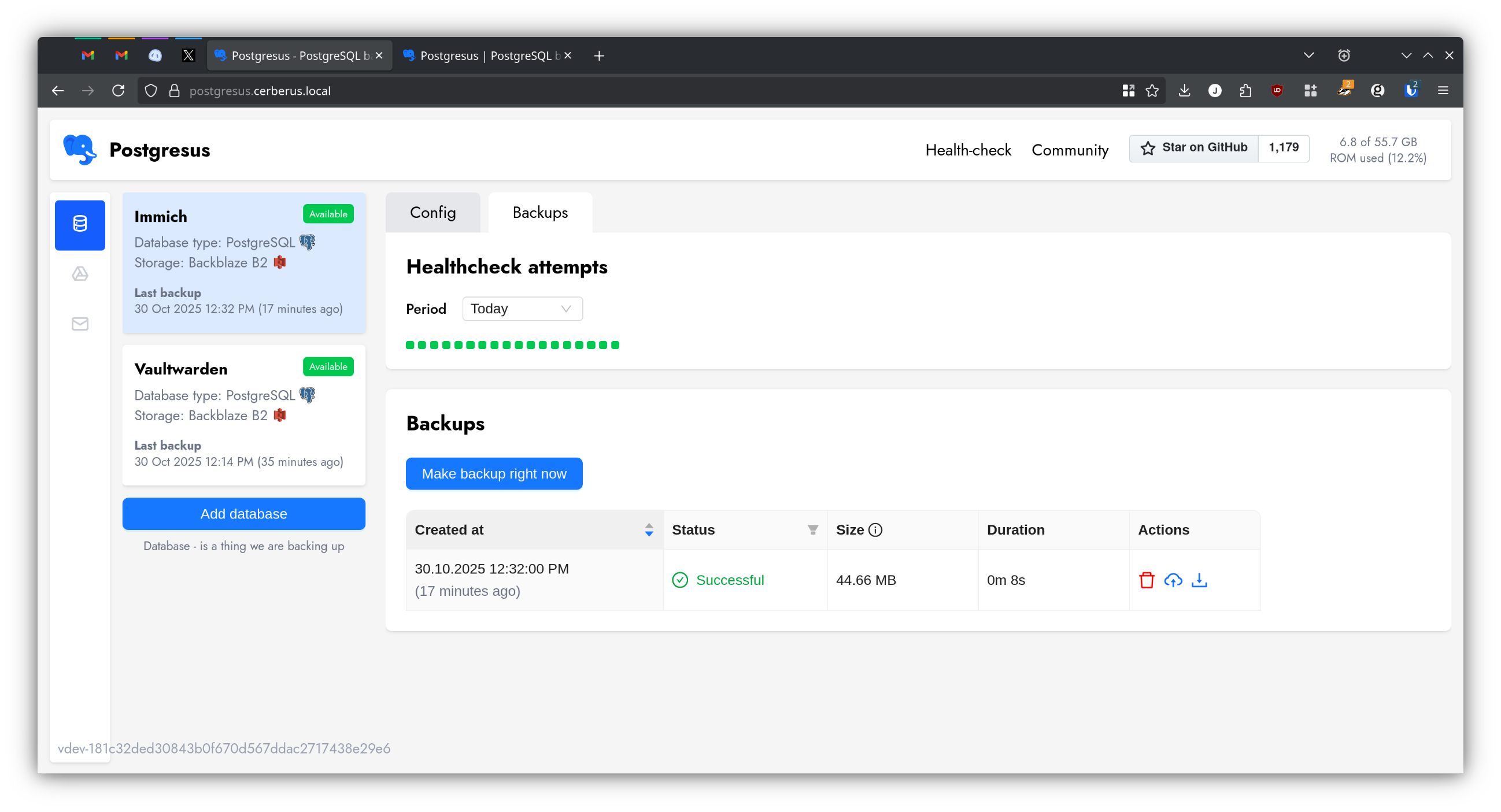Image resolution: width=1501 pixels, height=812 pixels.
Task: Click the Size info icon
Action: pos(875,530)
